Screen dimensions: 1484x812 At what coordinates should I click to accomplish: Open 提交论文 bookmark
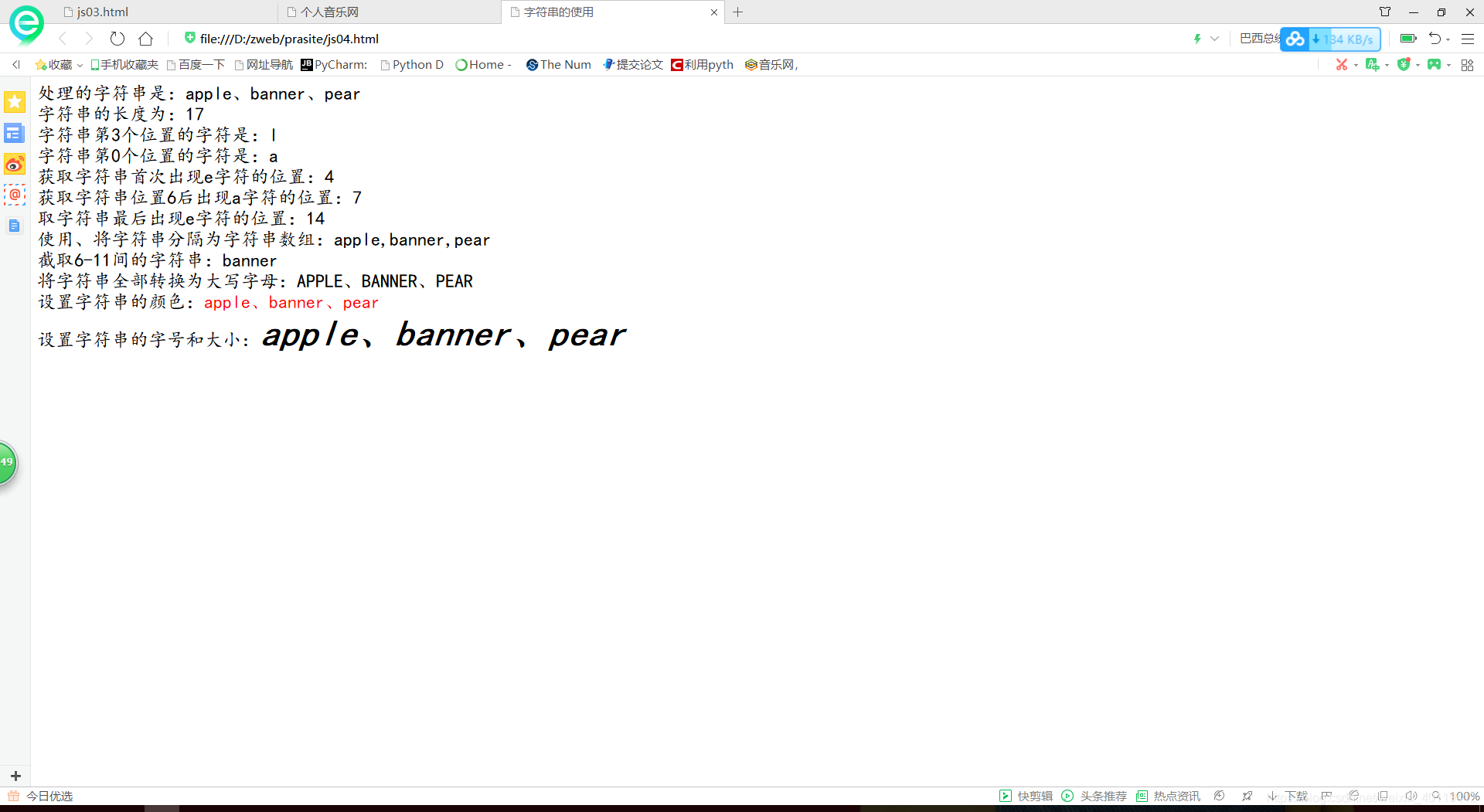click(x=633, y=65)
